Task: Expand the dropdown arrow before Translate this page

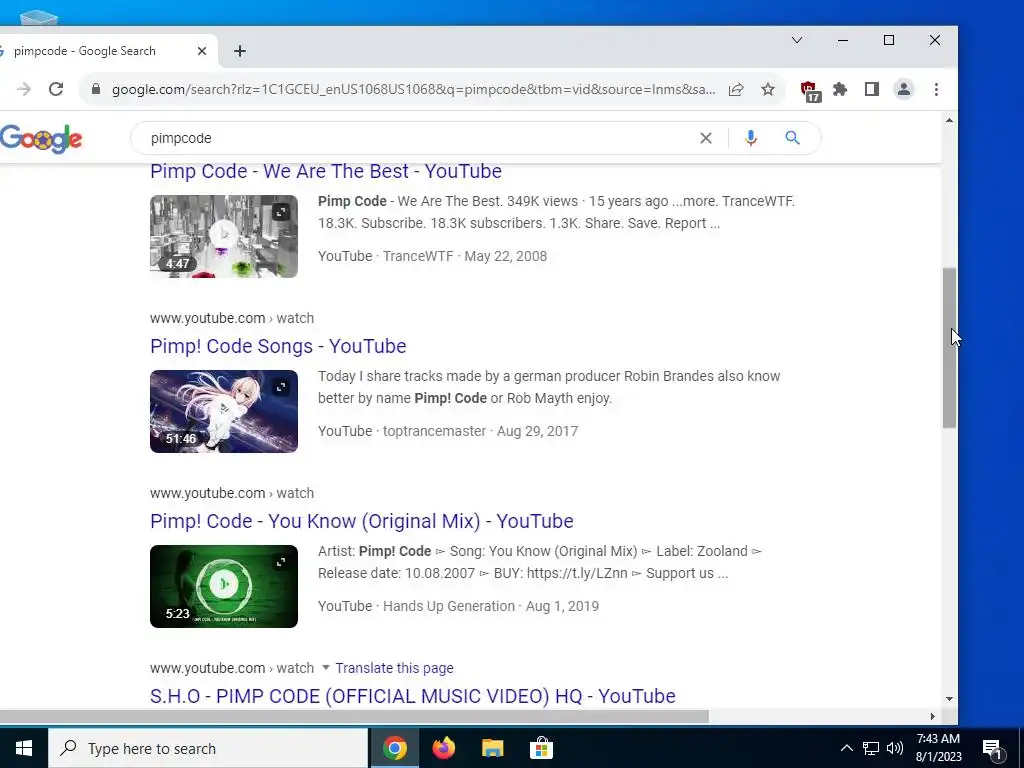Action: point(325,667)
